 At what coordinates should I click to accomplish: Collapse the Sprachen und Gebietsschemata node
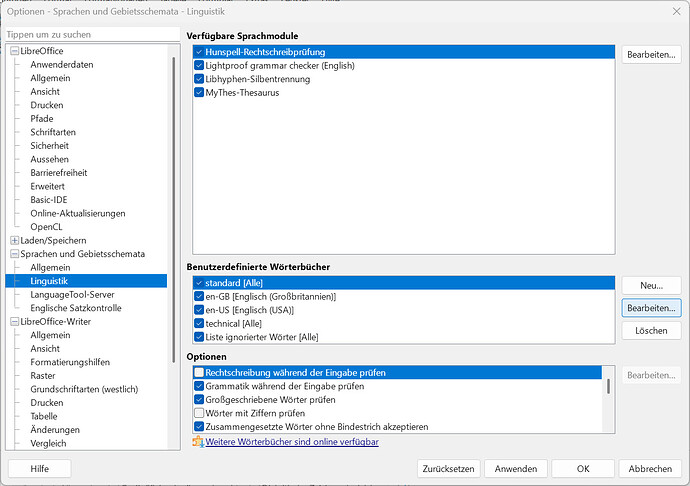[14, 254]
